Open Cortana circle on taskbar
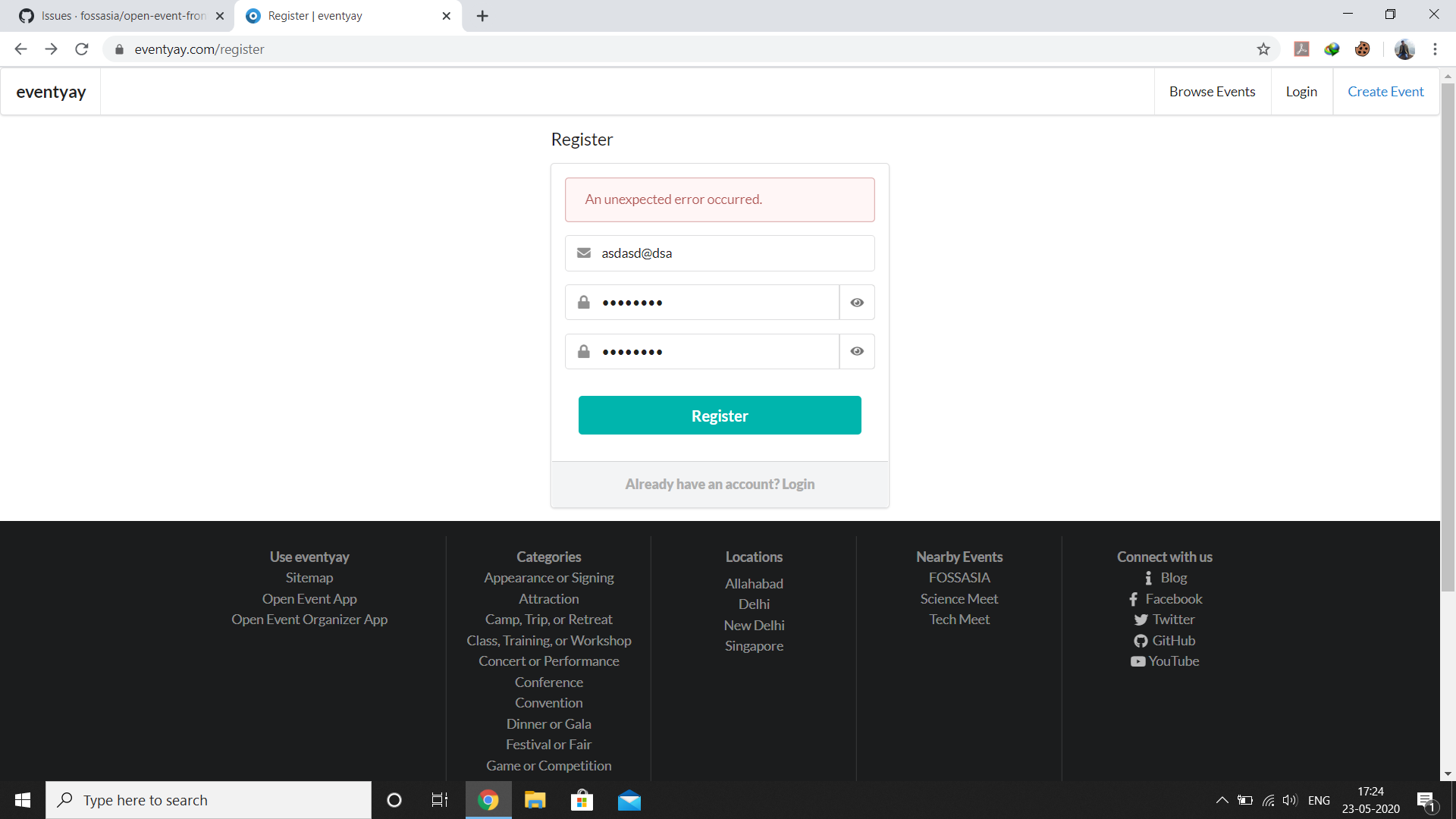Viewport: 1456px width, 819px height. coord(394,800)
